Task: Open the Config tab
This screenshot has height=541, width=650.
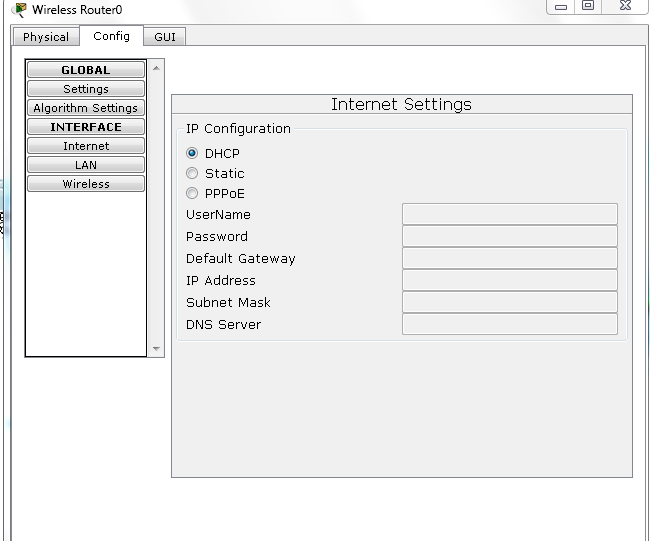Action: tap(111, 36)
